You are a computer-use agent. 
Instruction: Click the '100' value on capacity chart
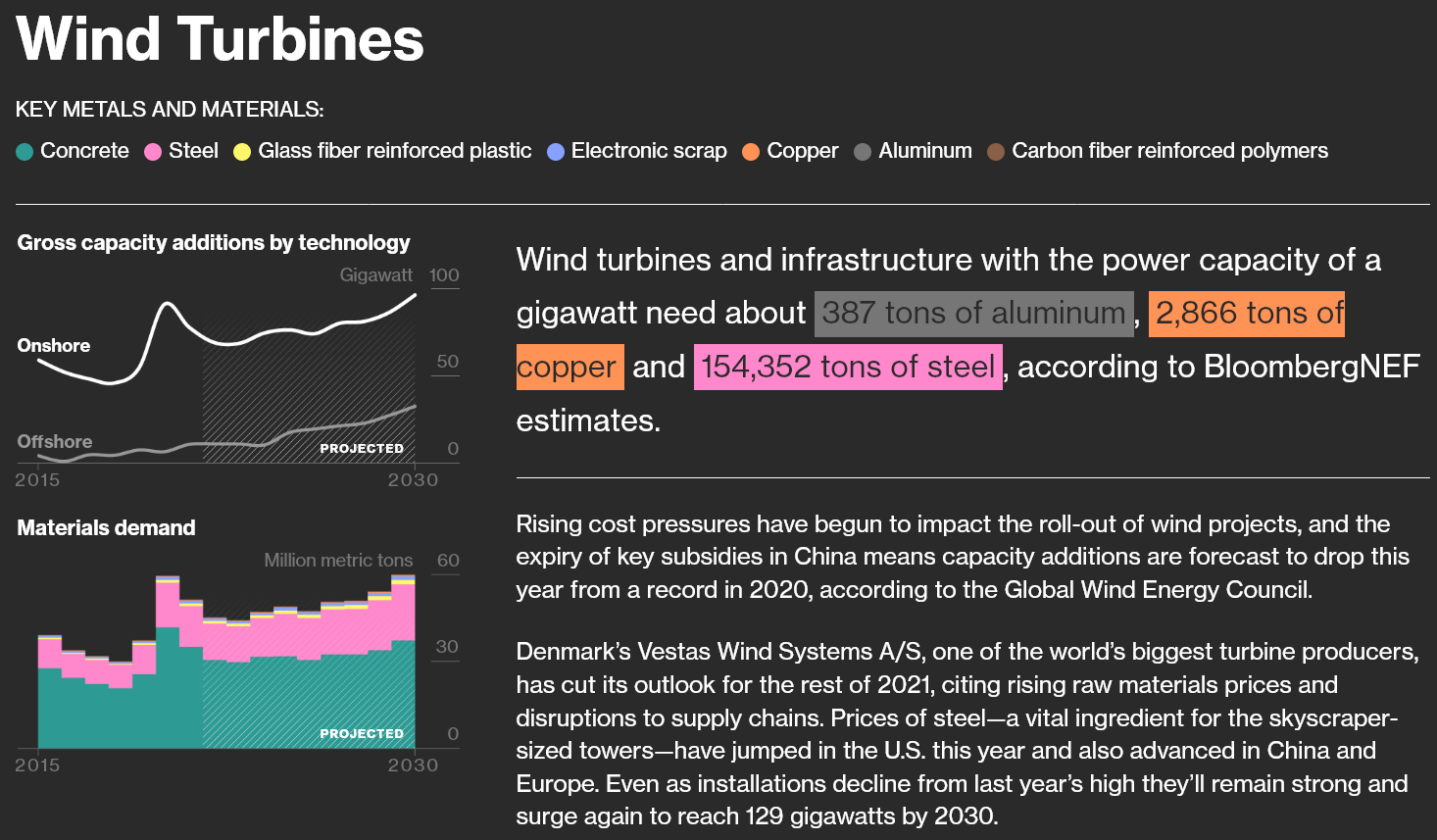(444, 275)
